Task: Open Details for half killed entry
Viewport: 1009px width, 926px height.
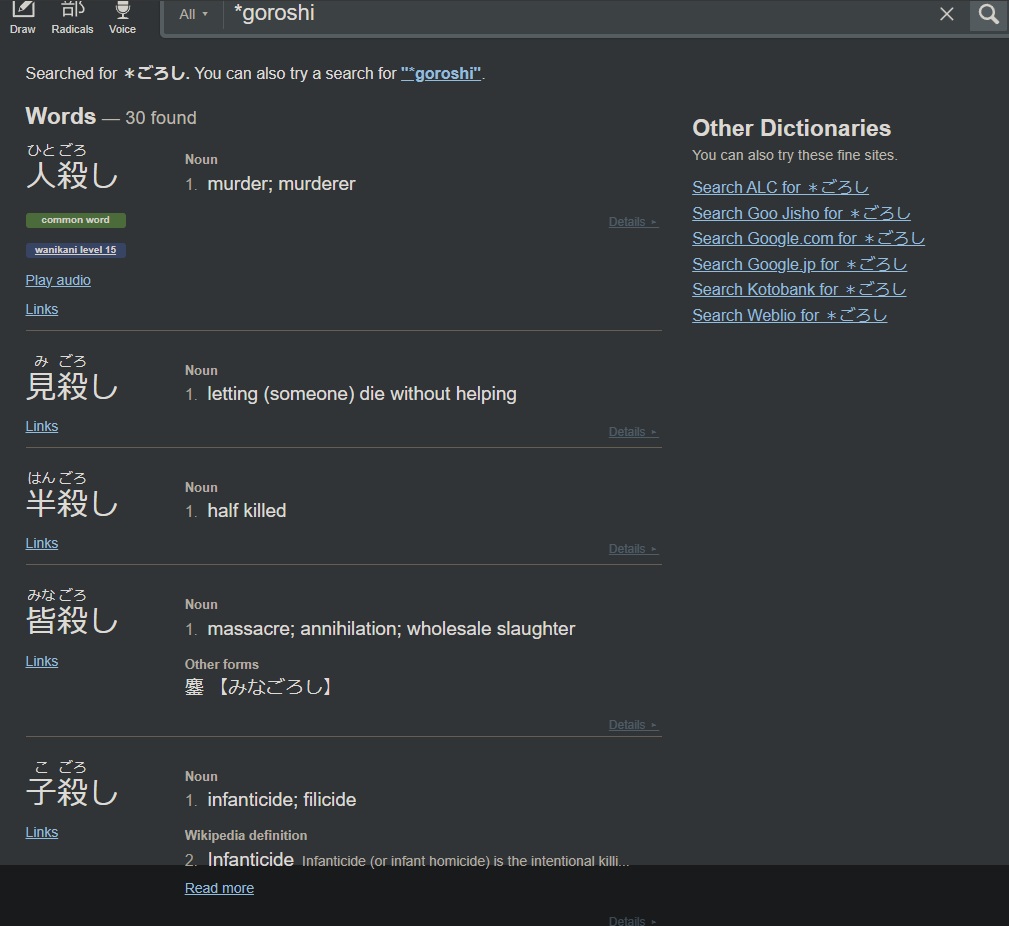Action: coord(633,549)
